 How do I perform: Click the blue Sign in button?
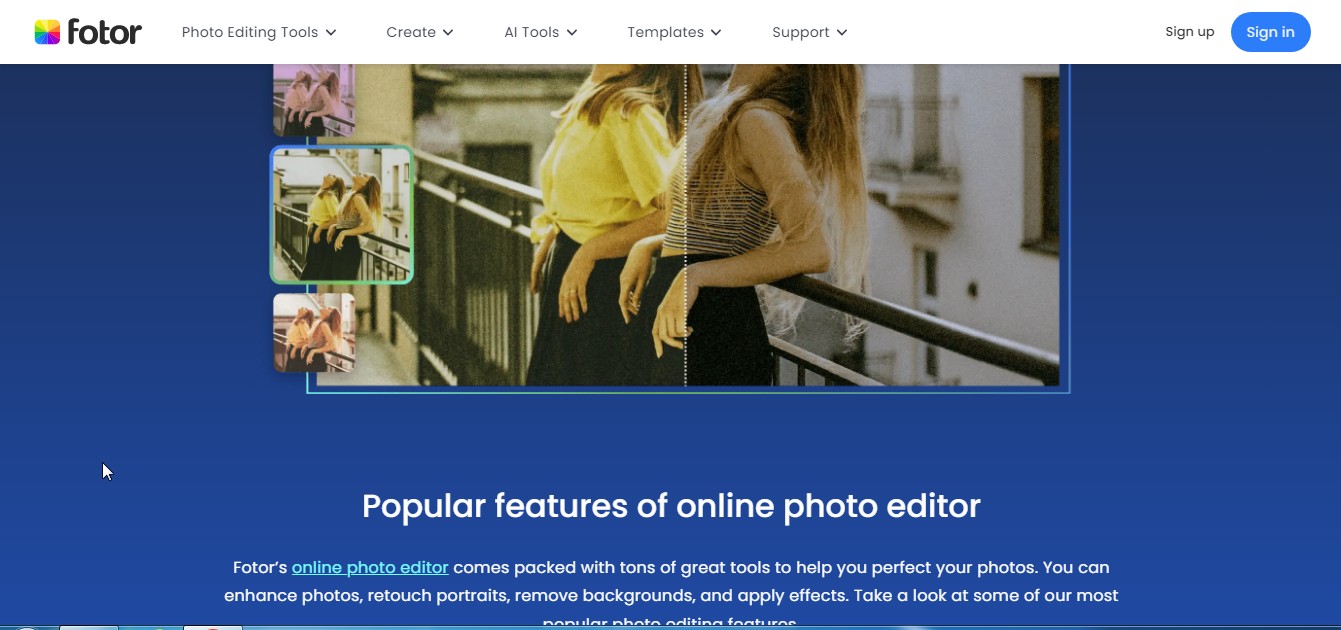1270,32
